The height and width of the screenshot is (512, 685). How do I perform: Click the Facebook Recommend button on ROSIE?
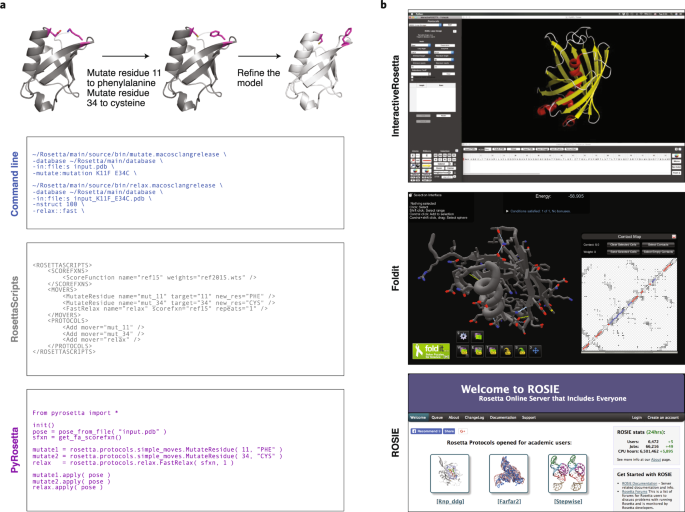(426, 431)
